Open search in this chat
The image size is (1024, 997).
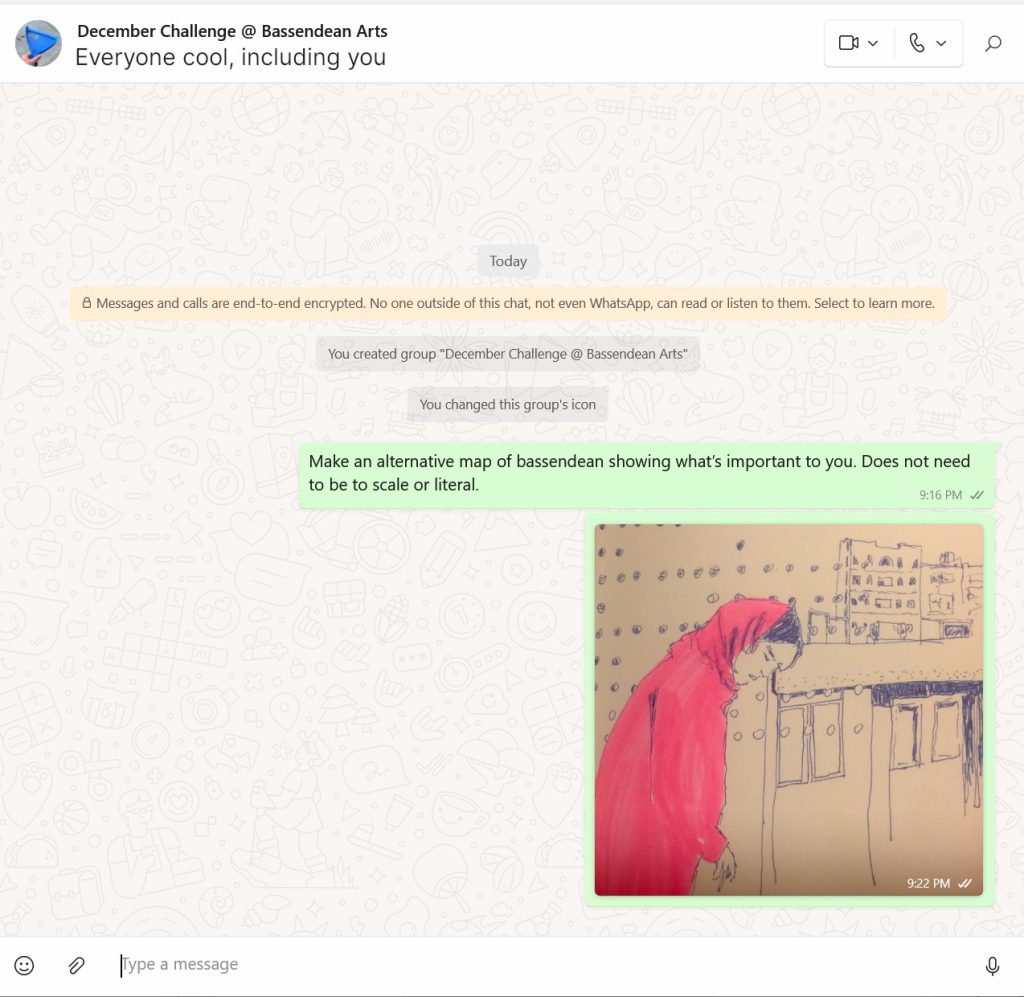993,43
